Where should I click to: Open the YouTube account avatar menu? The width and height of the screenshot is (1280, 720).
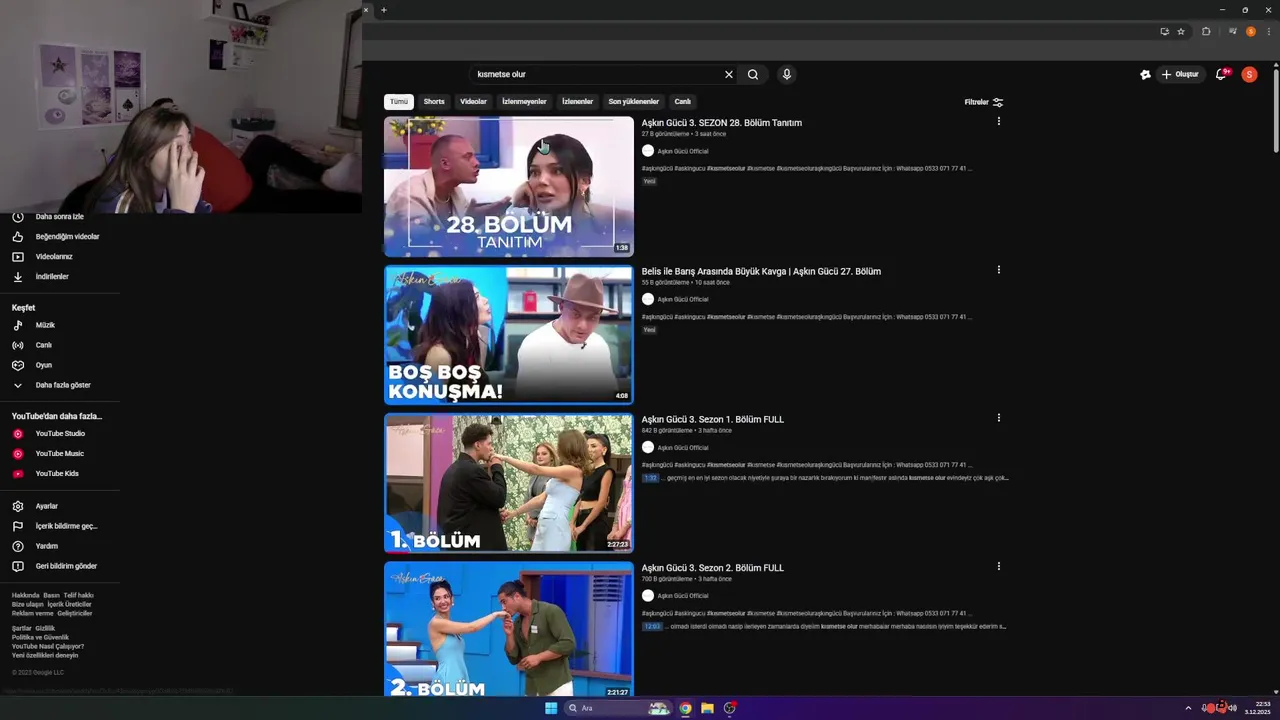pos(1249,74)
